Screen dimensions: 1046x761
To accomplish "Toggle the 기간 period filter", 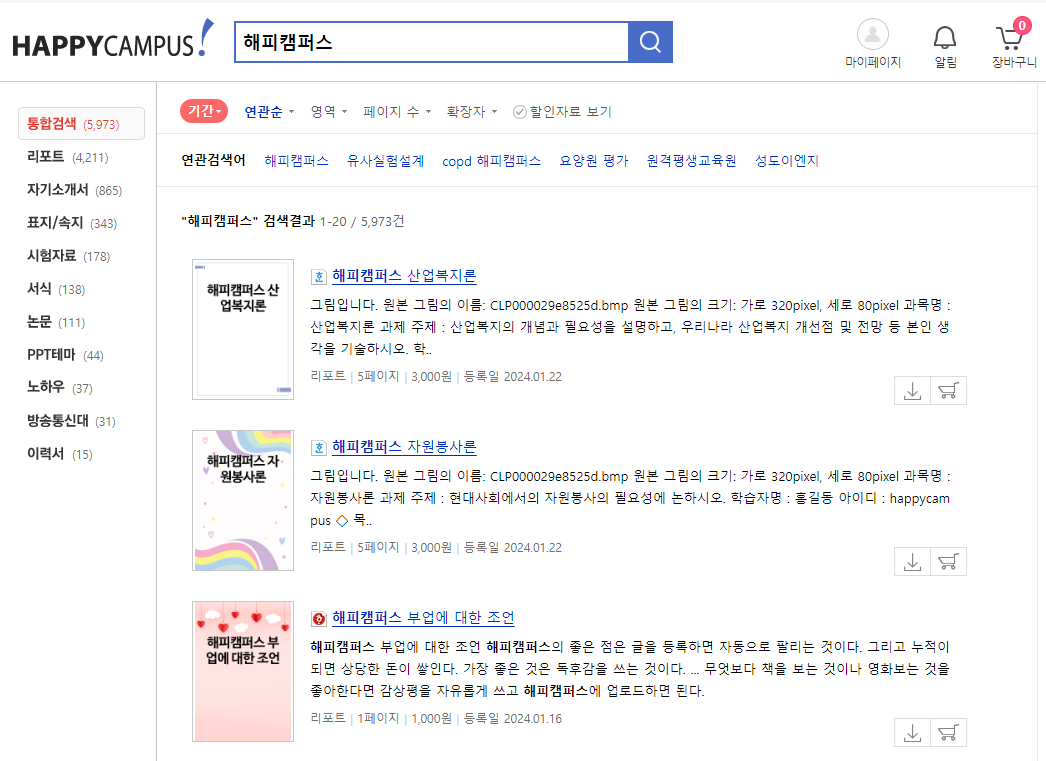I will 204,111.
